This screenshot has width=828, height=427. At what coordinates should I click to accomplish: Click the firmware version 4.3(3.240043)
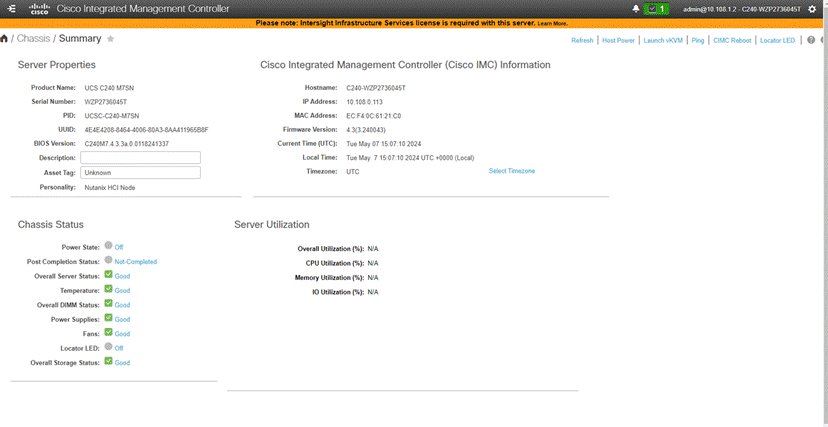tap(366, 129)
